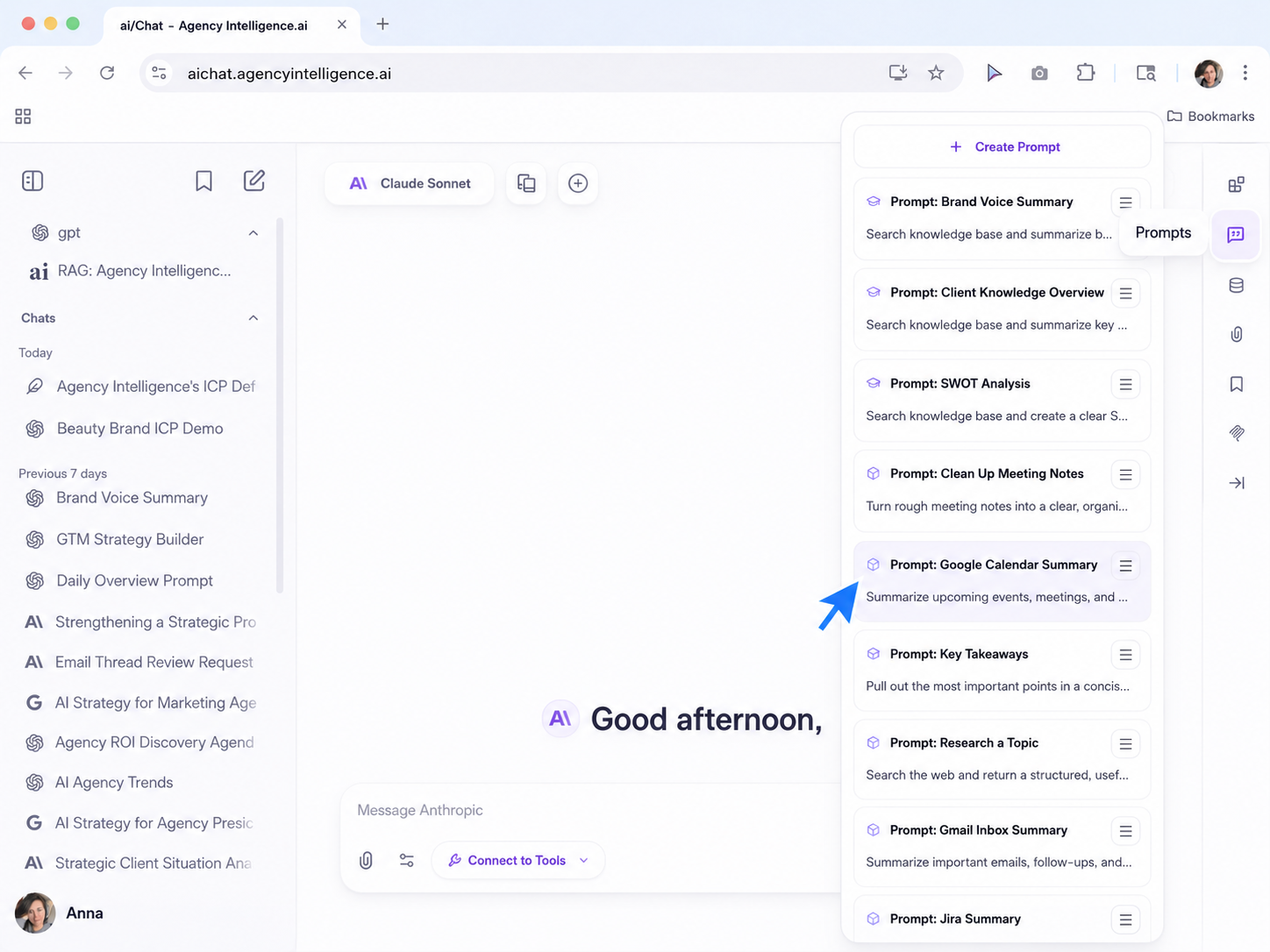Start a new chat with the compose icon
Screen dimensions: 1270x952
pos(254,181)
